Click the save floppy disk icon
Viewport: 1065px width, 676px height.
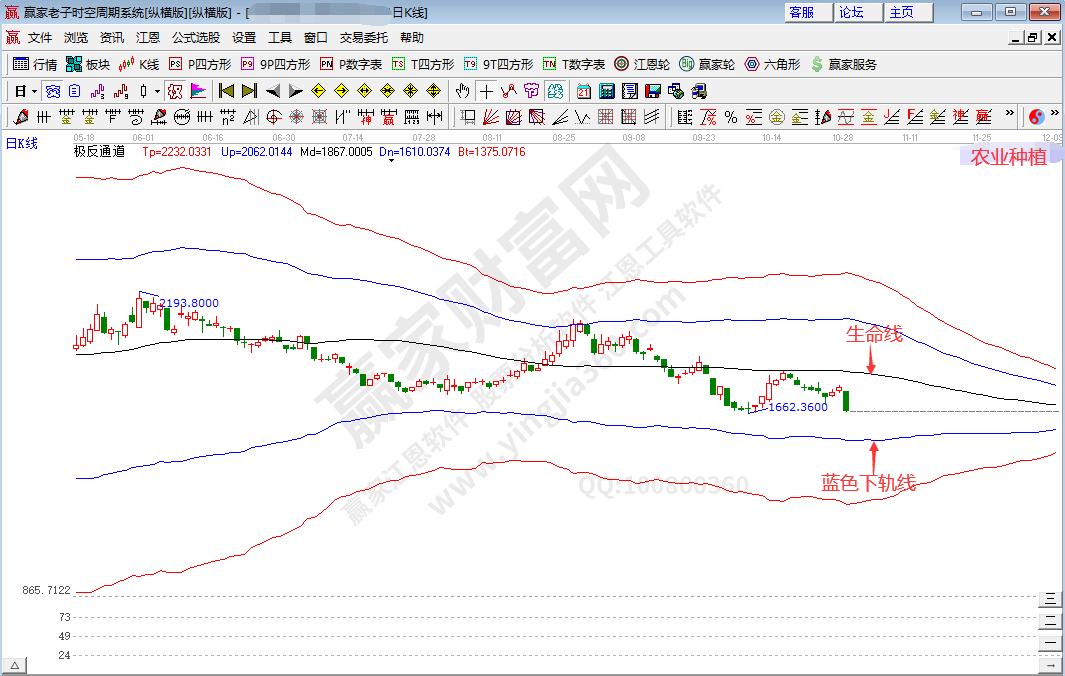pos(653,91)
